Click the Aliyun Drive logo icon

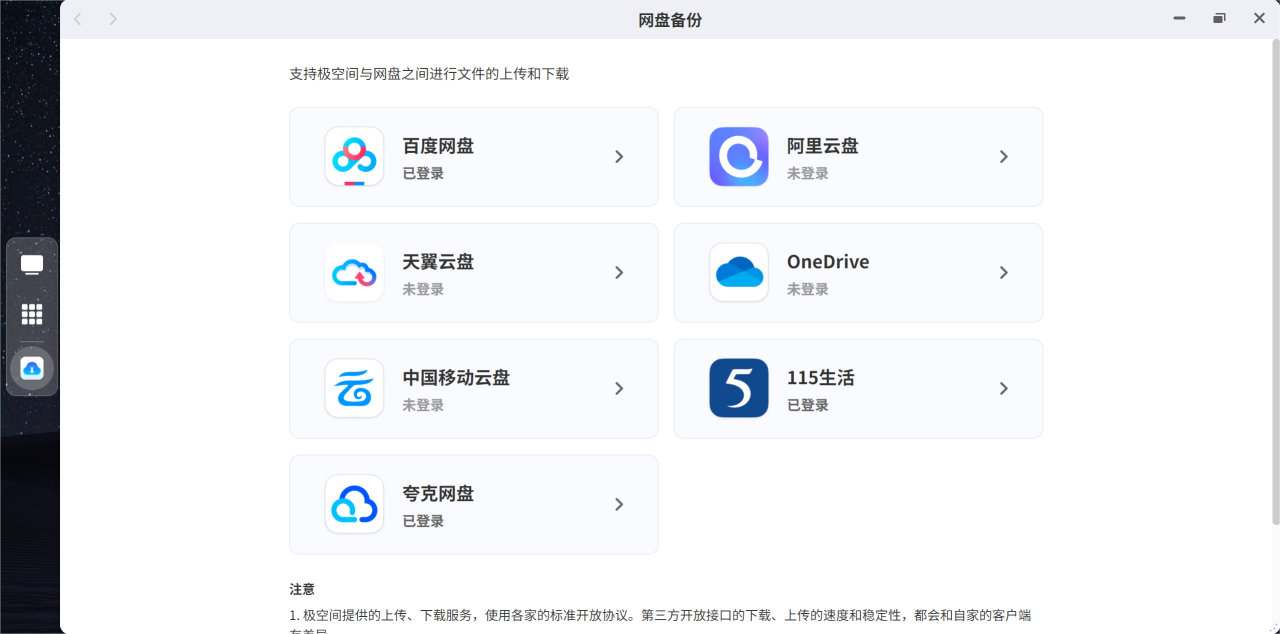(739, 156)
